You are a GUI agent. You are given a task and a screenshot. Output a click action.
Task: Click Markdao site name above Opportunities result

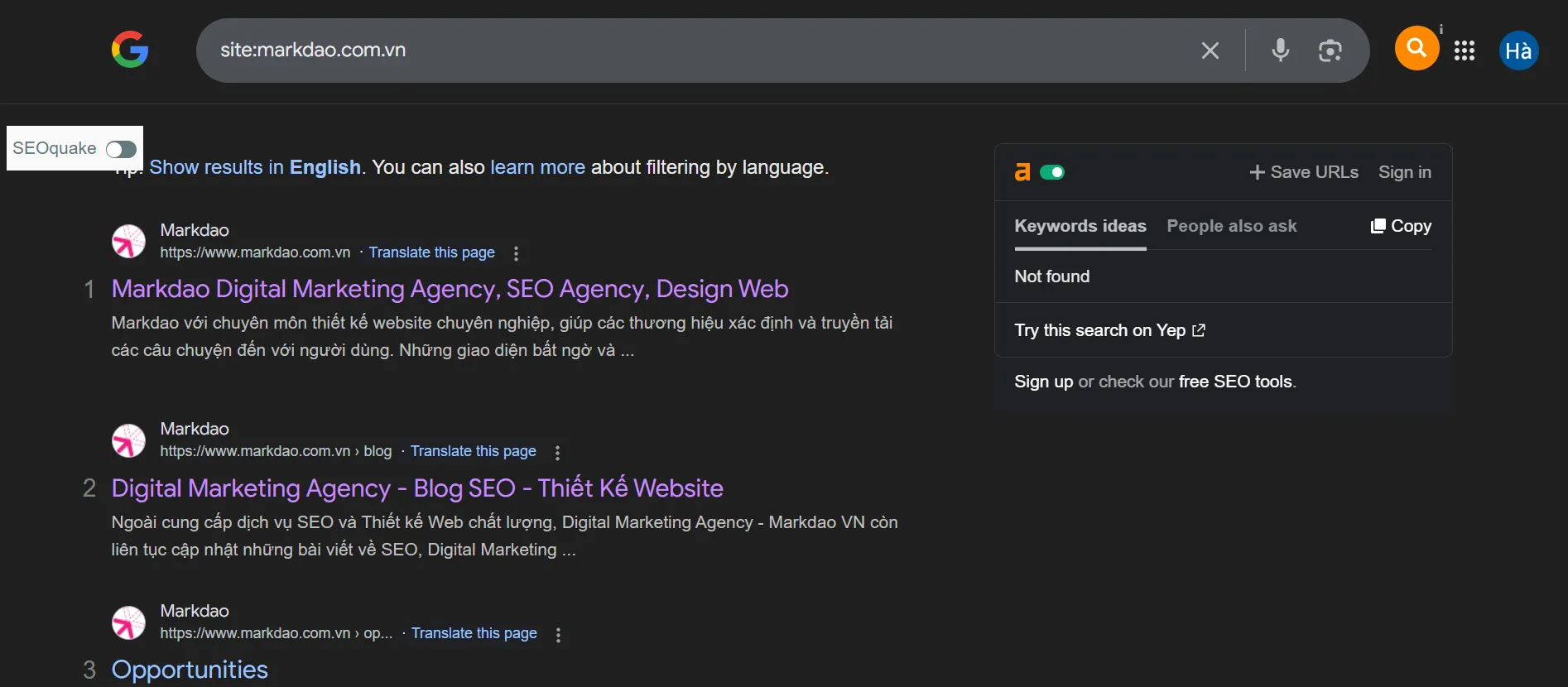(195, 611)
